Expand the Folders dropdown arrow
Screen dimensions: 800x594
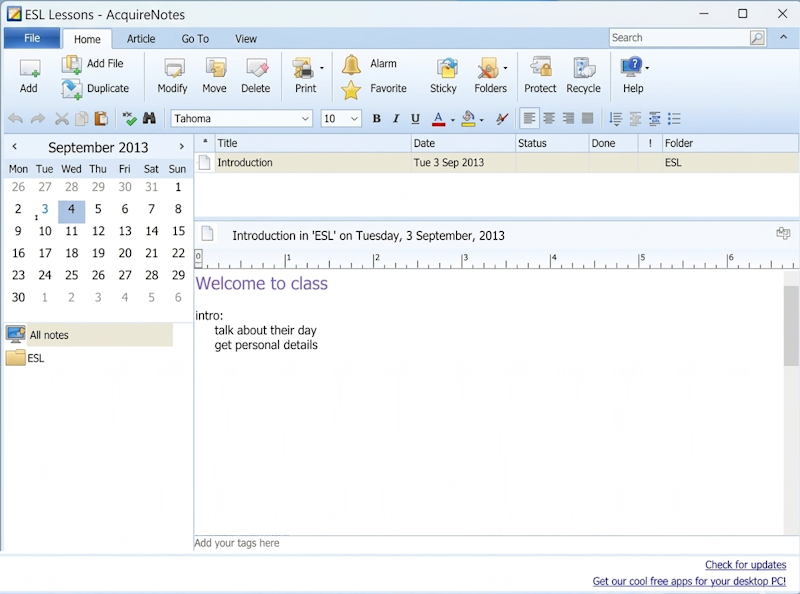point(506,69)
